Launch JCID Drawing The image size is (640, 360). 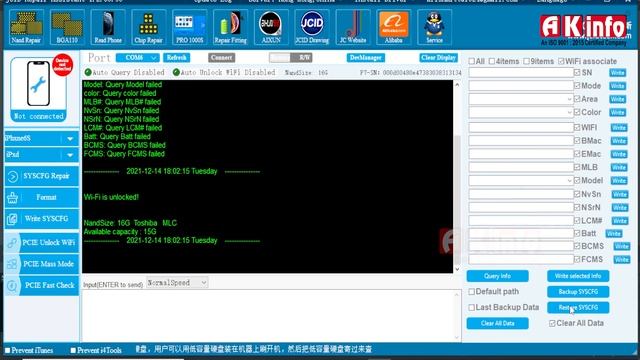point(312,27)
